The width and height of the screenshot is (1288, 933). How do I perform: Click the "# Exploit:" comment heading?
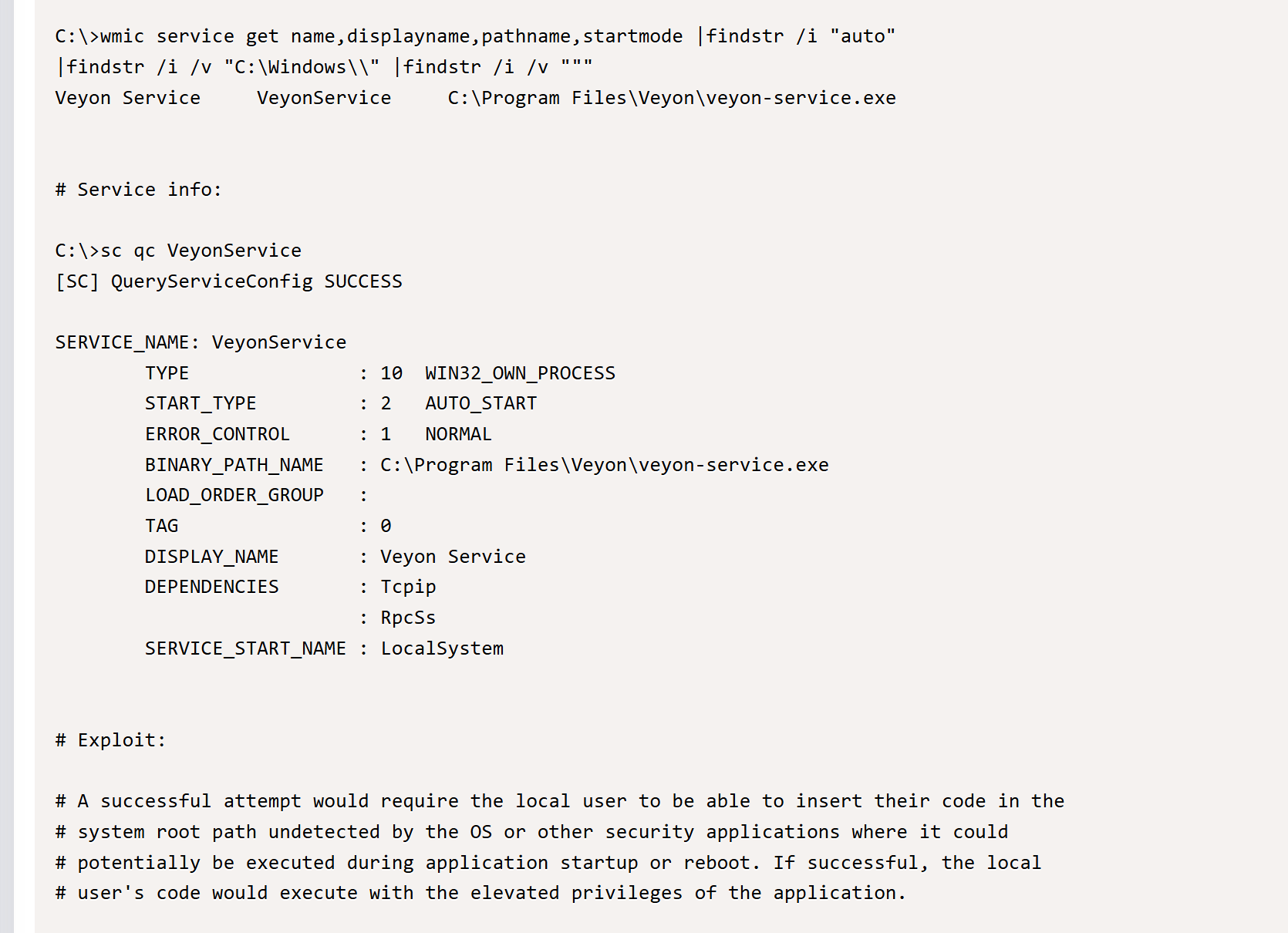pyautogui.click(x=110, y=740)
